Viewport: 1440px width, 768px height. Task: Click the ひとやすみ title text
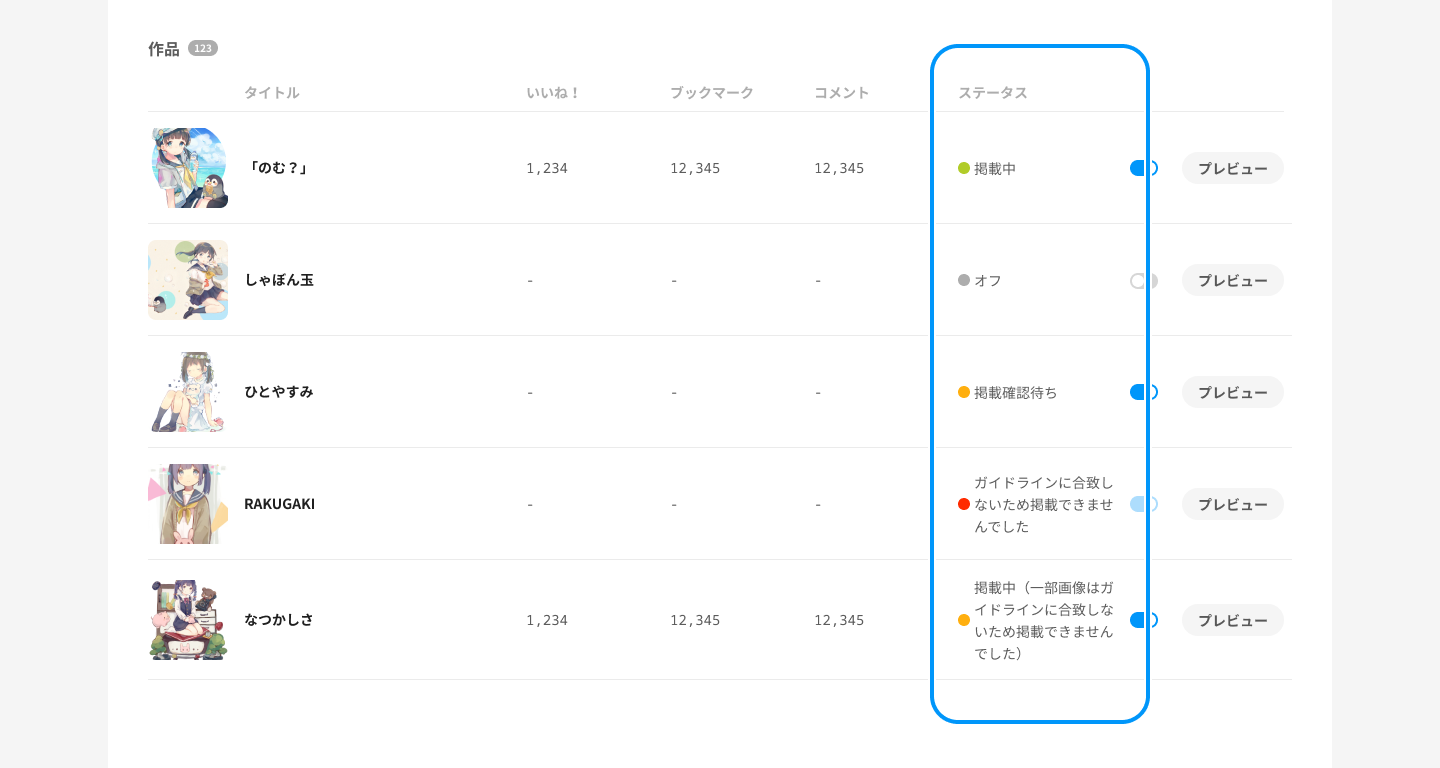(279, 392)
